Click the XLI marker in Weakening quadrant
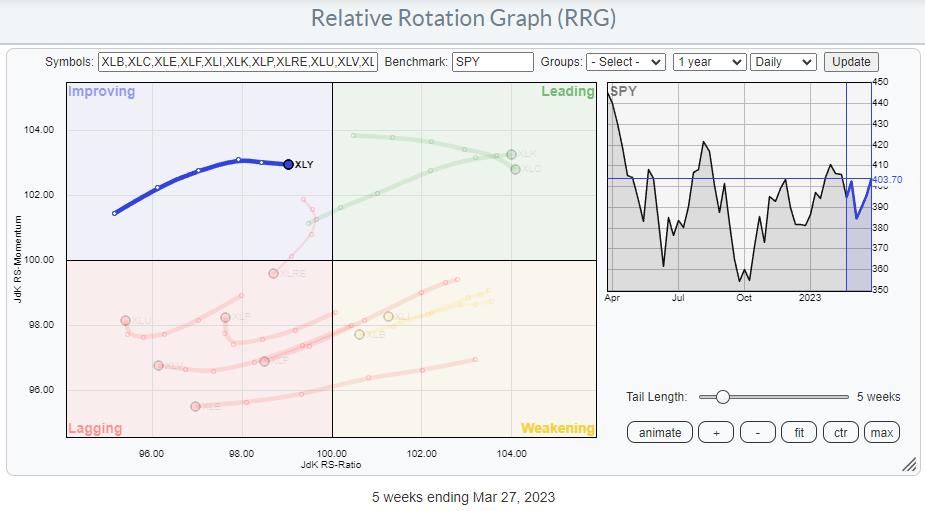Screen dimensions: 925x511 388,316
